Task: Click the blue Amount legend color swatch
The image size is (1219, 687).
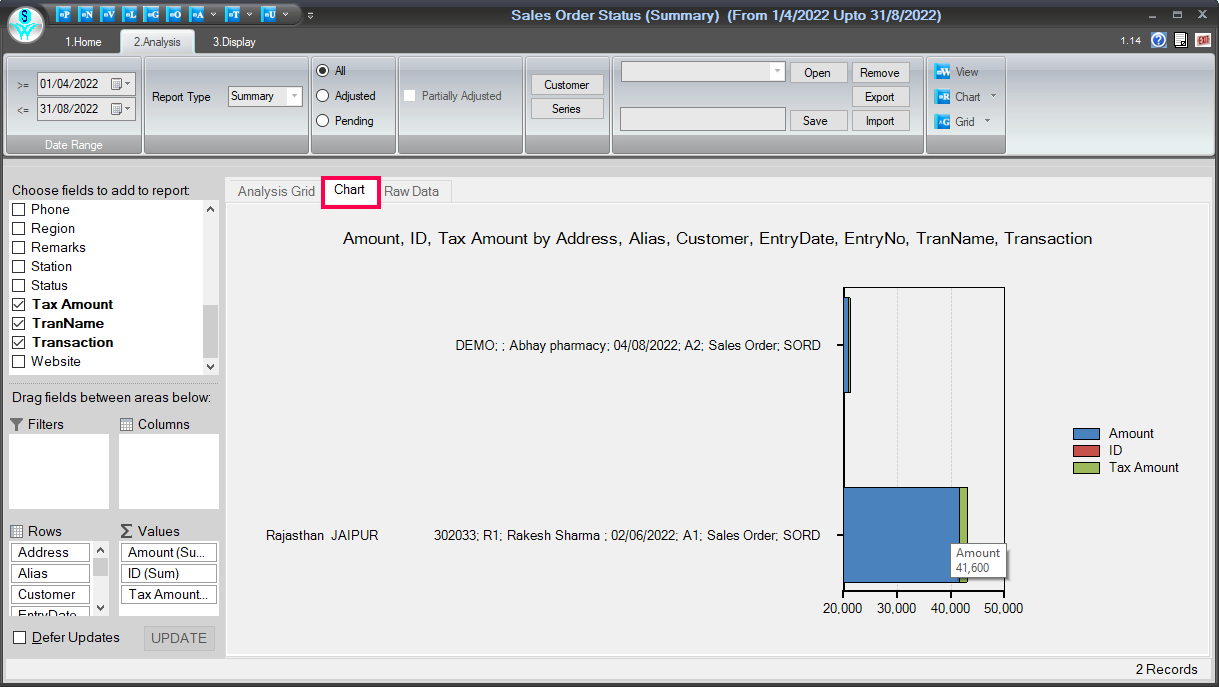Action: tap(1086, 433)
